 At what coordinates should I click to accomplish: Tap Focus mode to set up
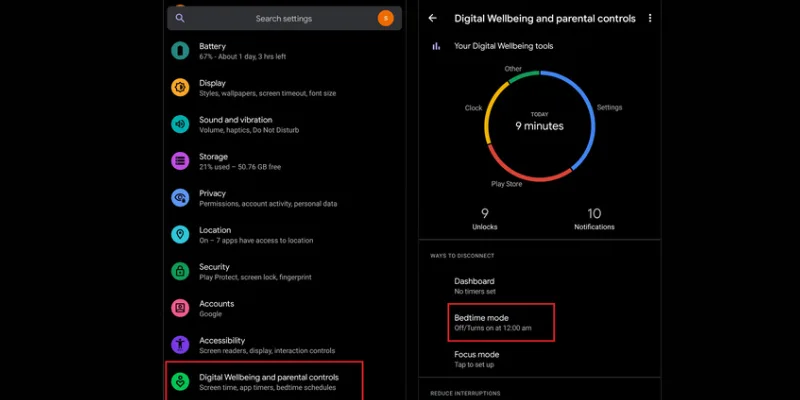tap(539, 359)
